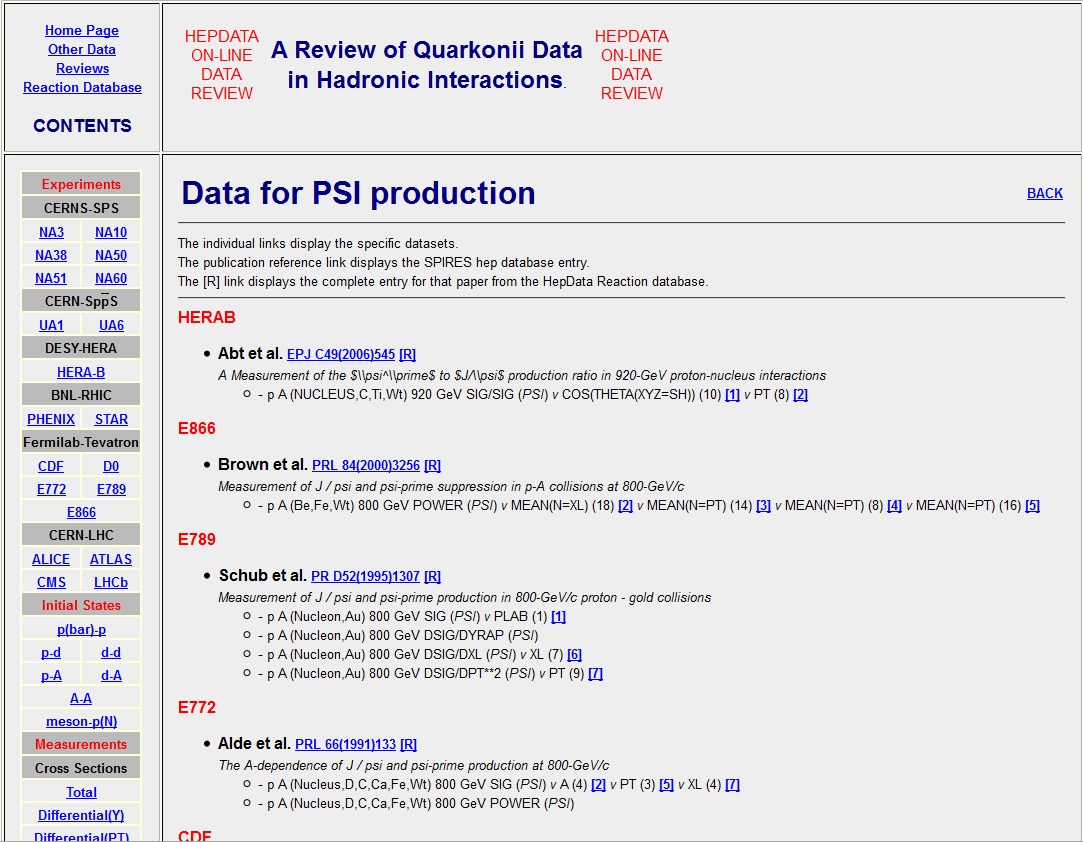The image size is (1083, 842).
Task: Select the E866 experiment in sidebar
Action: pyautogui.click(x=81, y=513)
